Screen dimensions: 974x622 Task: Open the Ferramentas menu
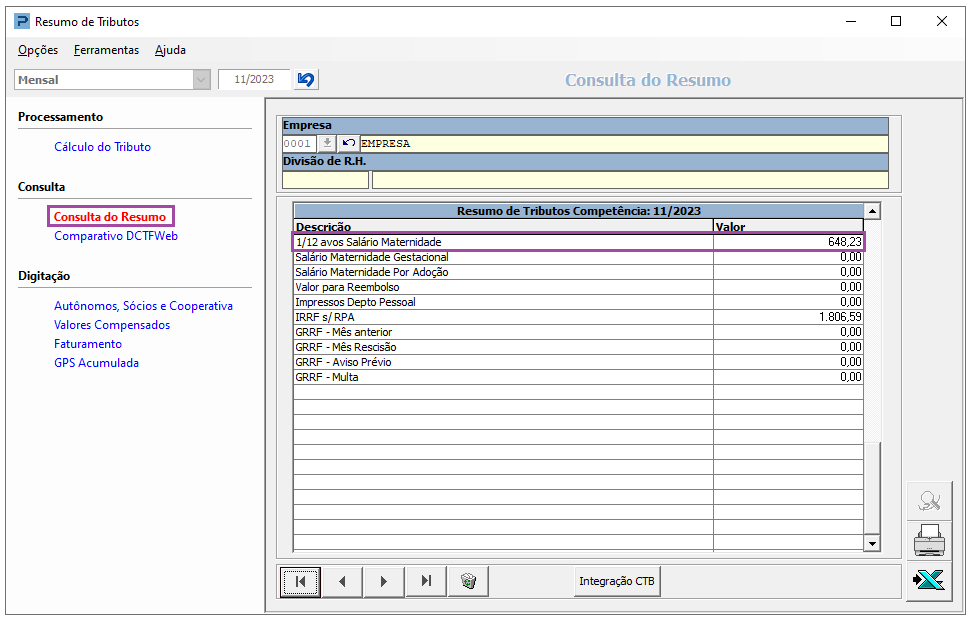point(106,50)
